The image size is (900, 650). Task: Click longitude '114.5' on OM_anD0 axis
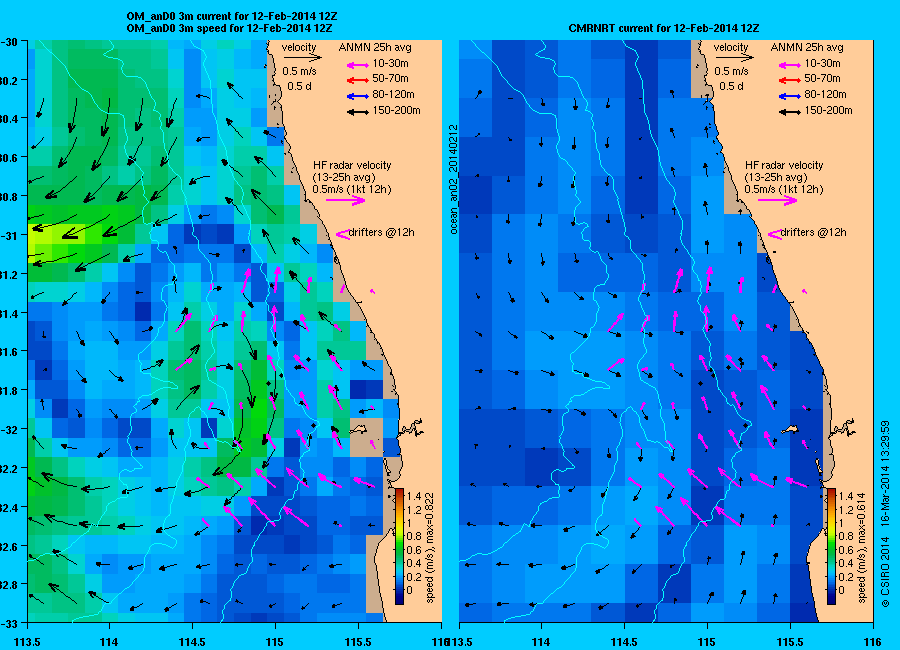(192, 642)
